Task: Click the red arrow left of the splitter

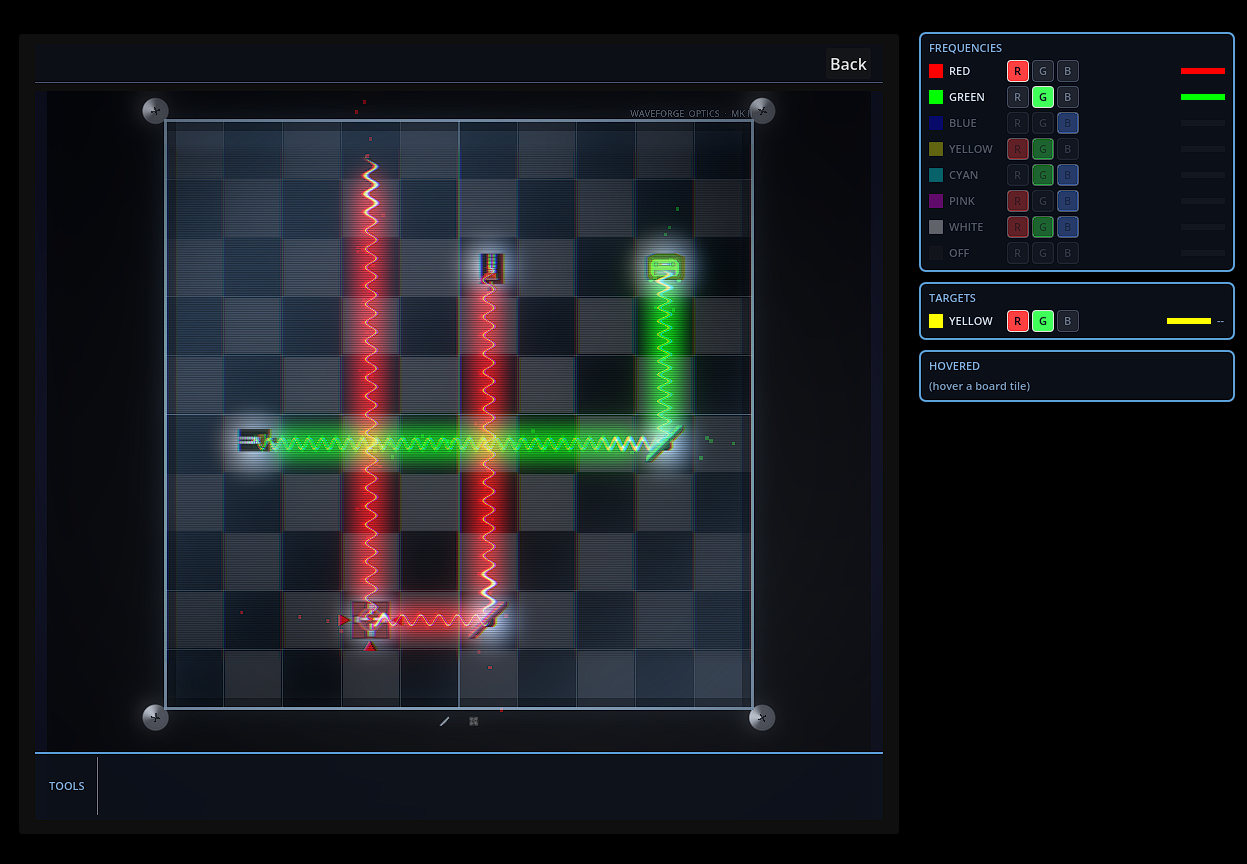Action: pos(344,620)
